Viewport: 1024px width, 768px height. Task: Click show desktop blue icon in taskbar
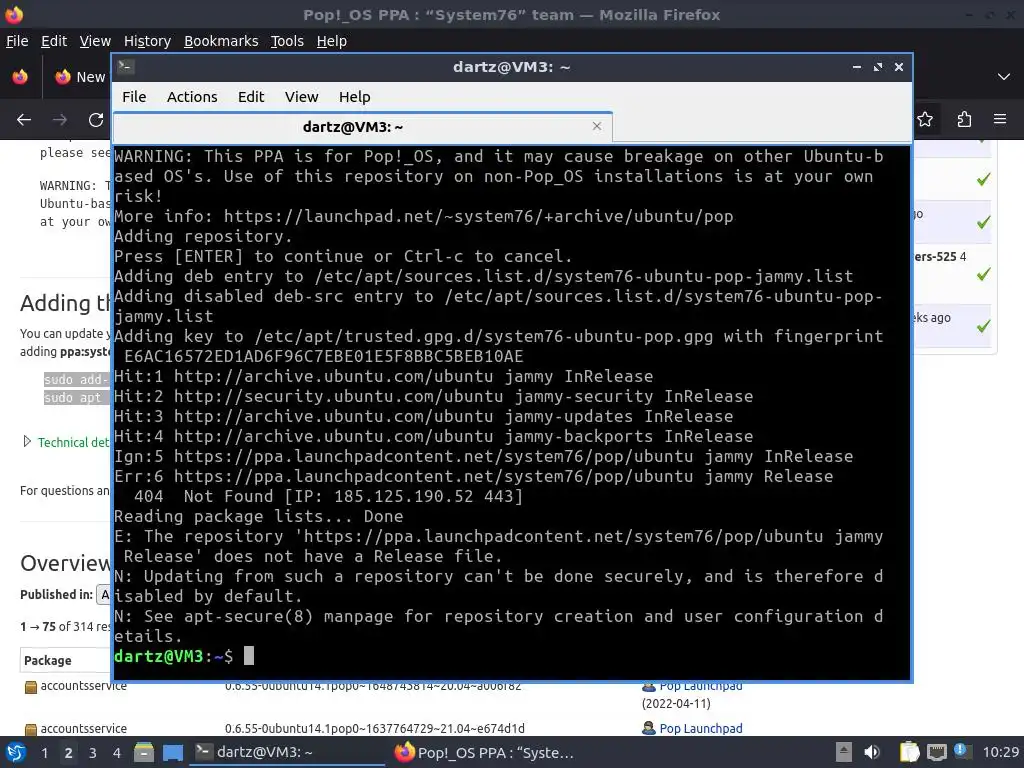coord(172,752)
